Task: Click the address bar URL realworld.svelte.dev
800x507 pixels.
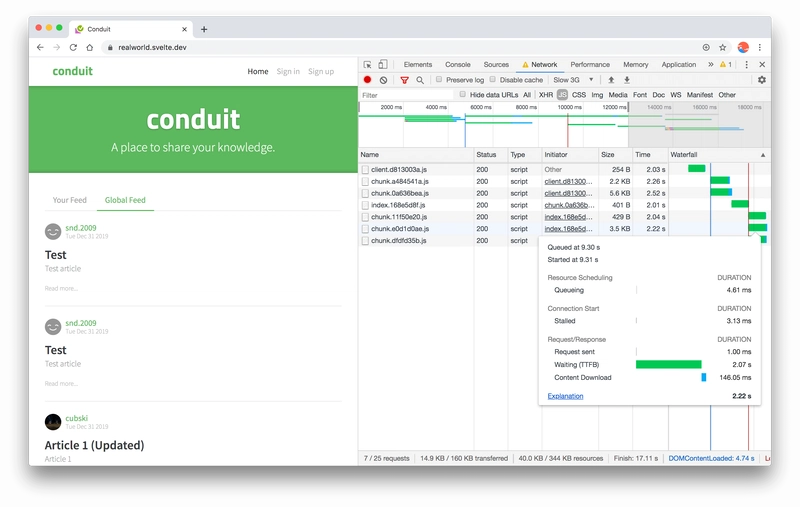Action: coord(152,47)
